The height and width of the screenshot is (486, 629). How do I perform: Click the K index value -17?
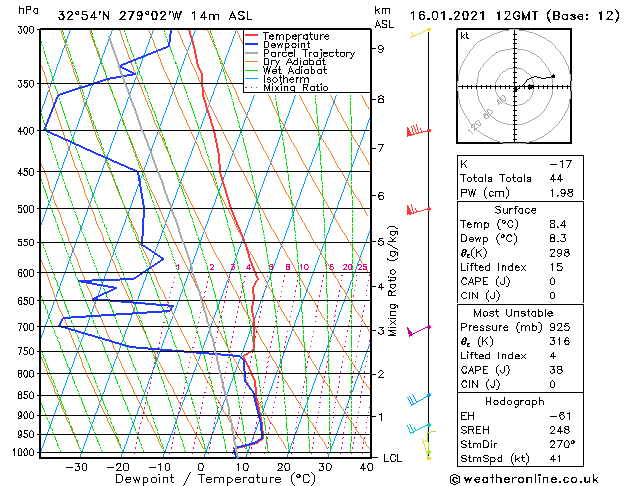(x=560, y=164)
